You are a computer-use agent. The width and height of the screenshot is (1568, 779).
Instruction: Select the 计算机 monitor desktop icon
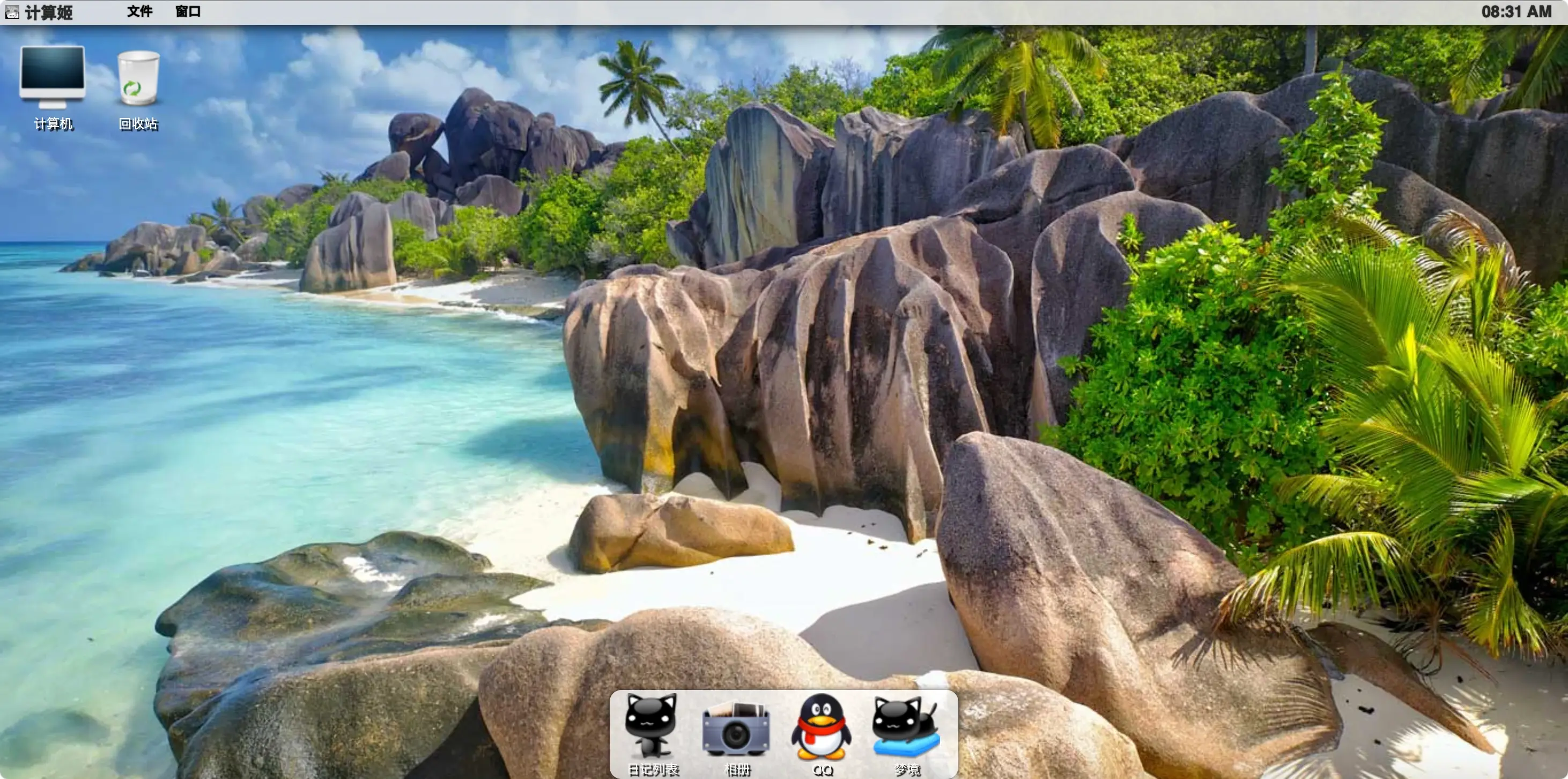(x=53, y=77)
